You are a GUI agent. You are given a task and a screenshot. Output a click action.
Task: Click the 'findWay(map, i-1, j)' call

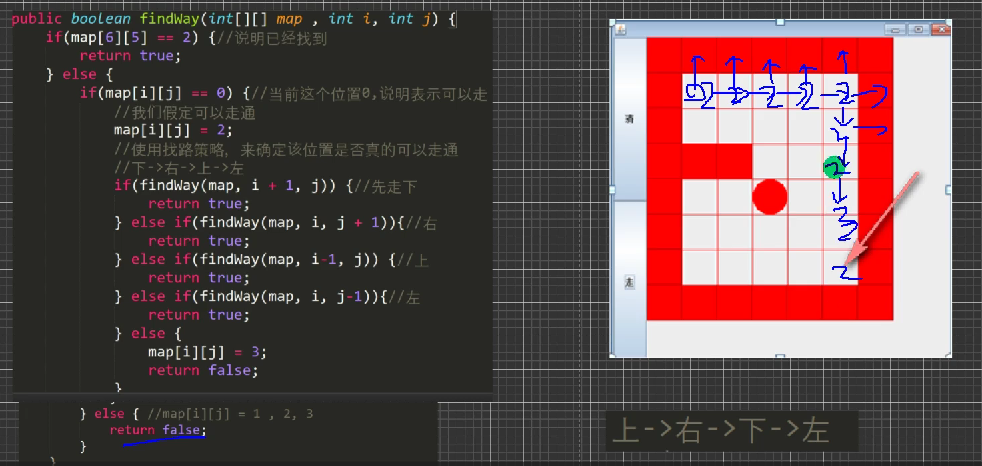point(291,259)
